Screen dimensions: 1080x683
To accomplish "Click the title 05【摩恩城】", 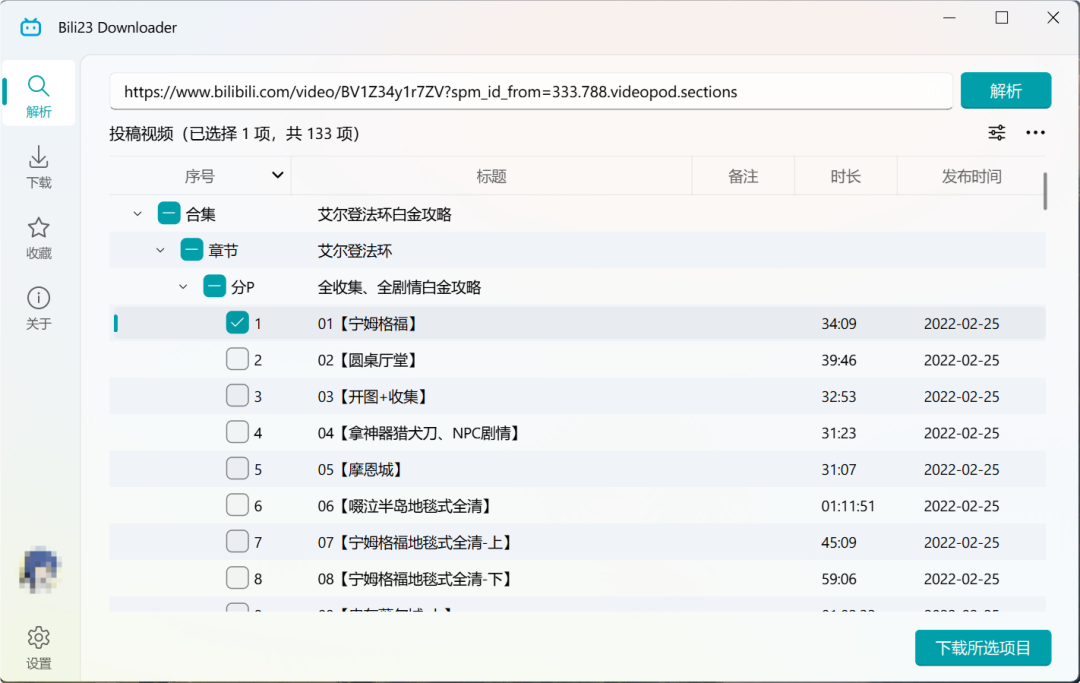I will click(x=362, y=470).
